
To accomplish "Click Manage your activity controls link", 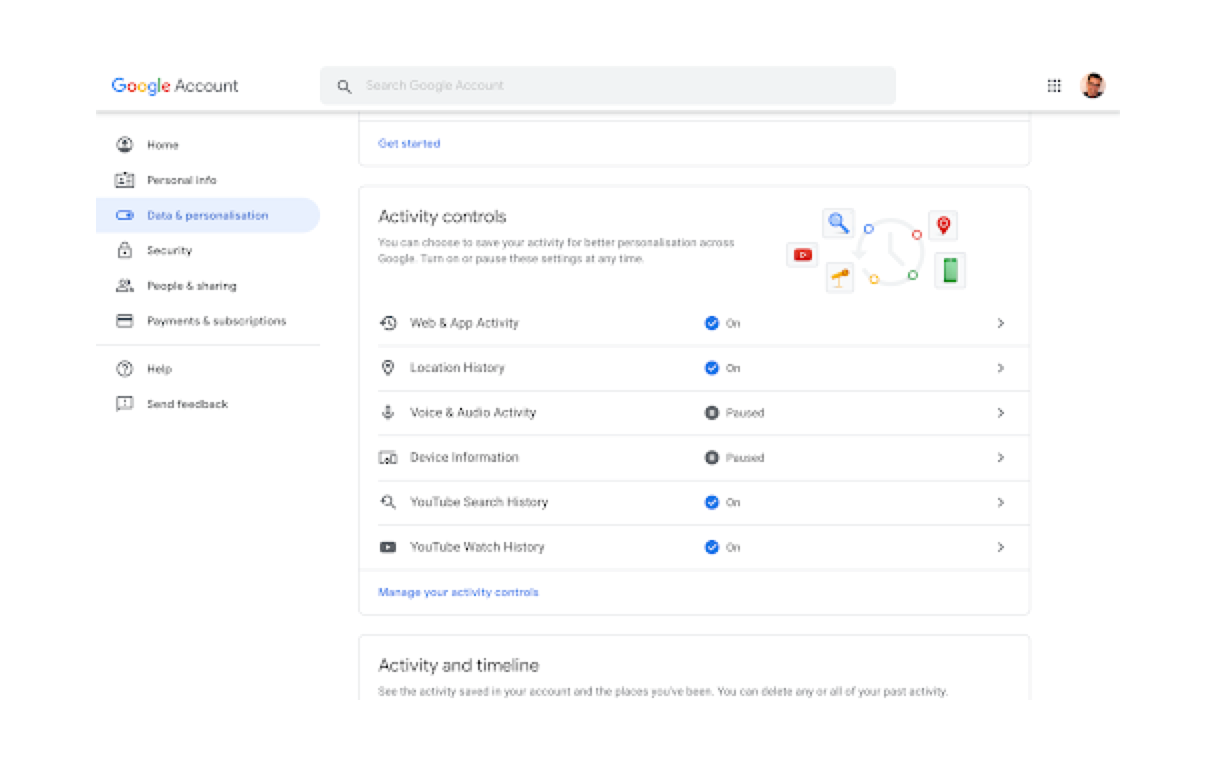I will point(458,592).
